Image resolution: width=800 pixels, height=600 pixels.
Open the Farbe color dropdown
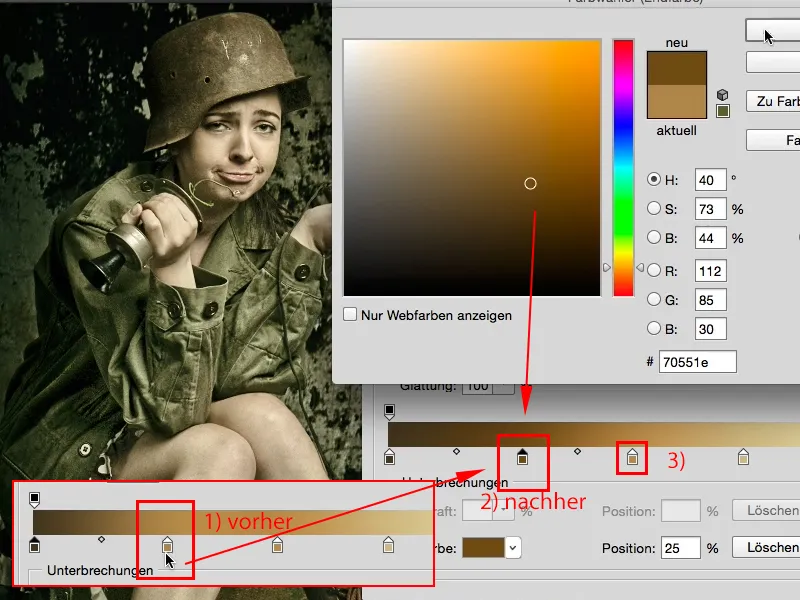(511, 547)
